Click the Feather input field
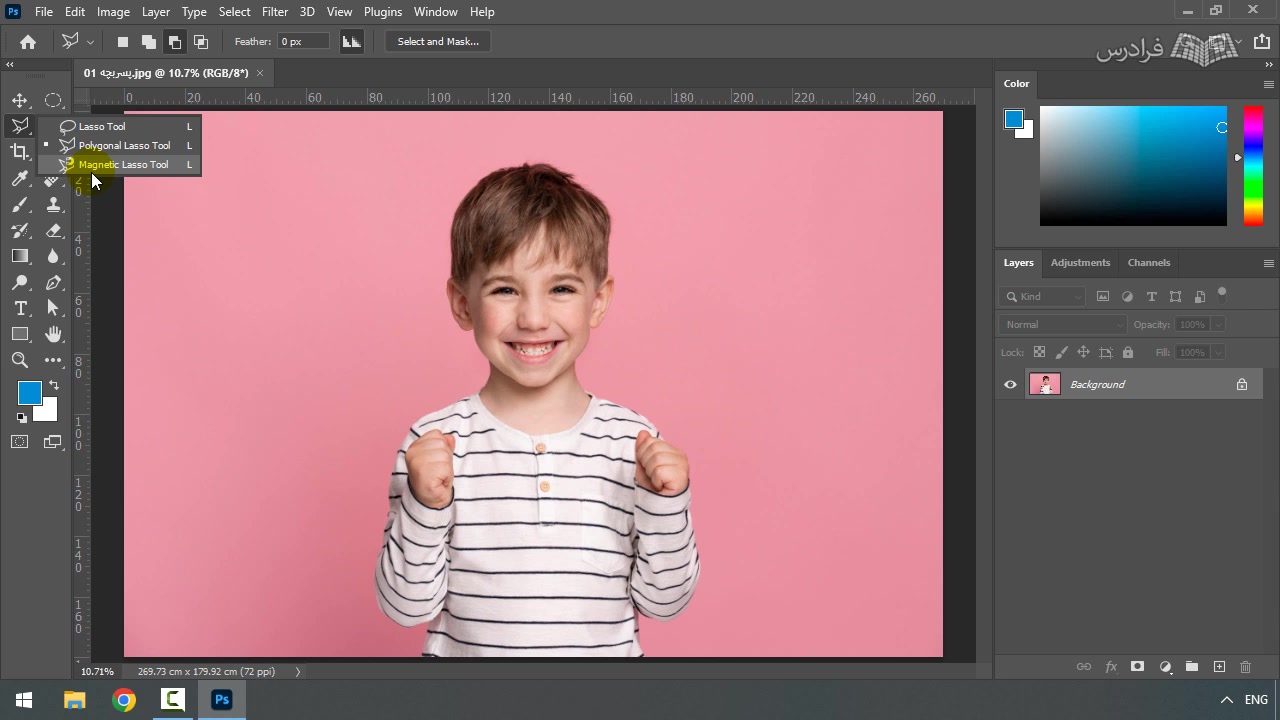The height and width of the screenshot is (720, 1280). point(303,42)
